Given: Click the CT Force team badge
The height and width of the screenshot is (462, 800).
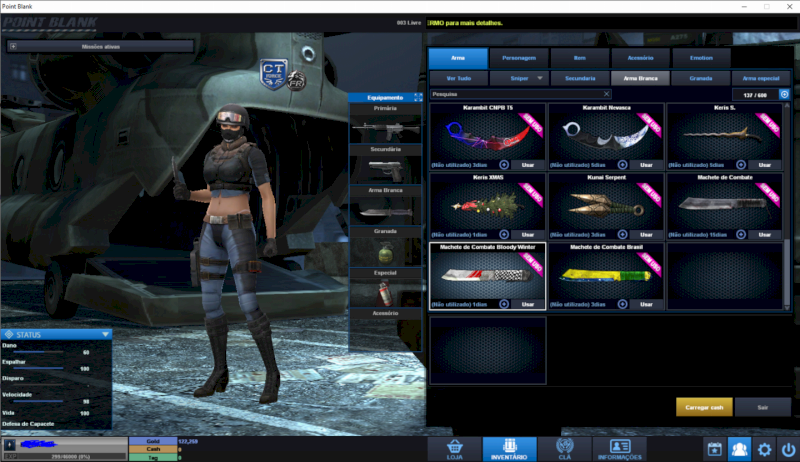Looking at the screenshot, I should 273,74.
